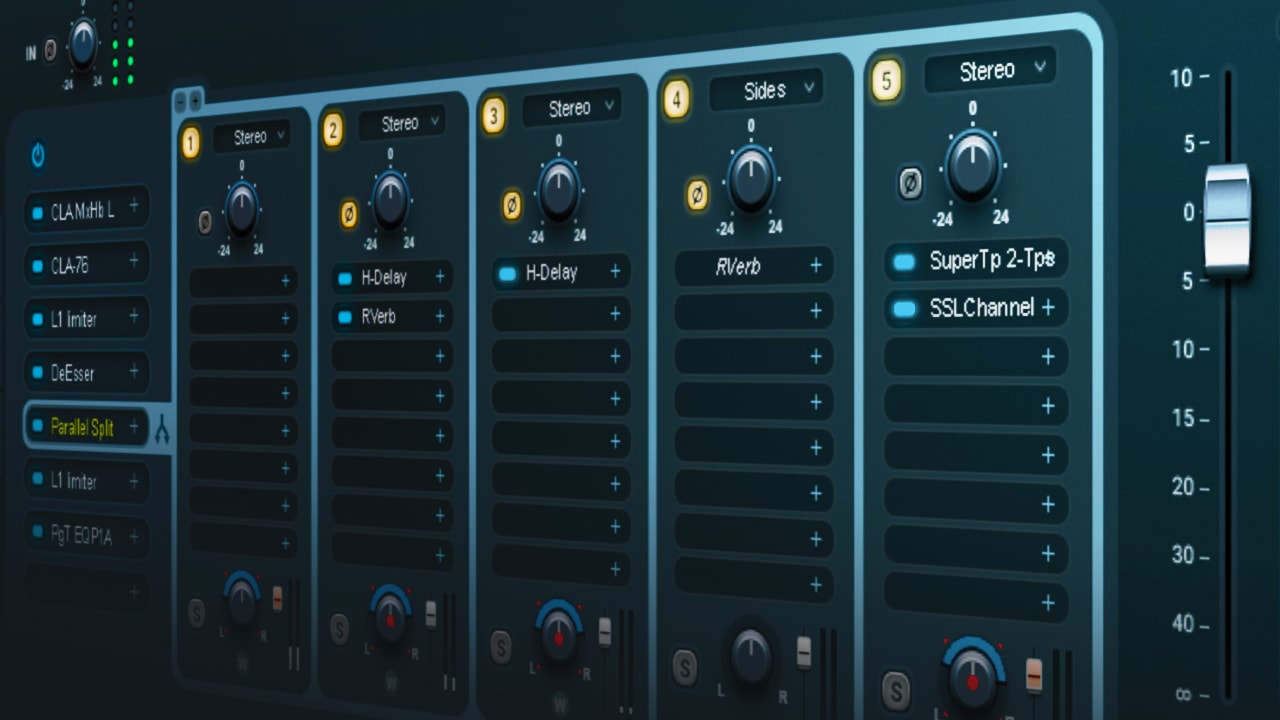Toggle phase invert on chain 5

coord(910,183)
